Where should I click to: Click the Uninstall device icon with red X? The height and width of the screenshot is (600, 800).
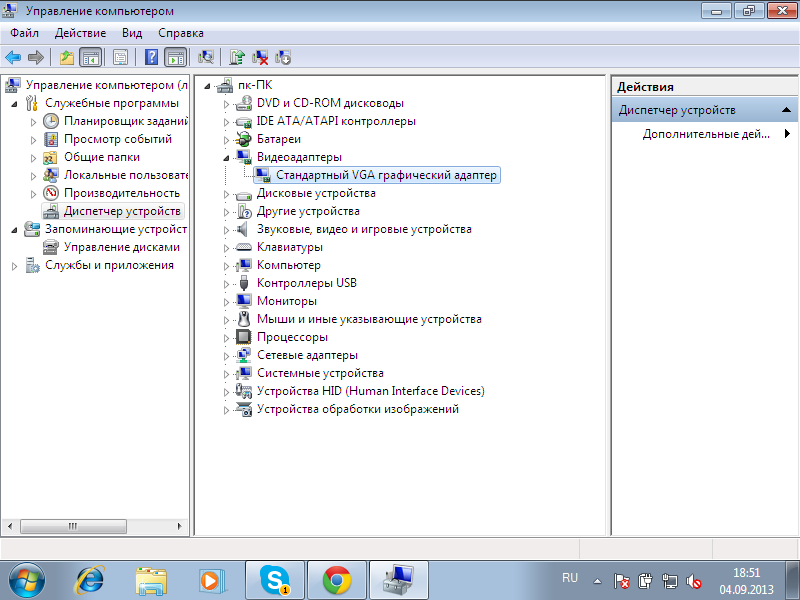[260, 57]
